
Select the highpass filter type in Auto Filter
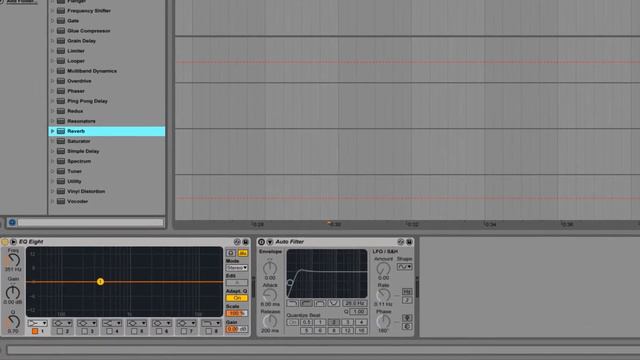pyautogui.click(x=306, y=303)
